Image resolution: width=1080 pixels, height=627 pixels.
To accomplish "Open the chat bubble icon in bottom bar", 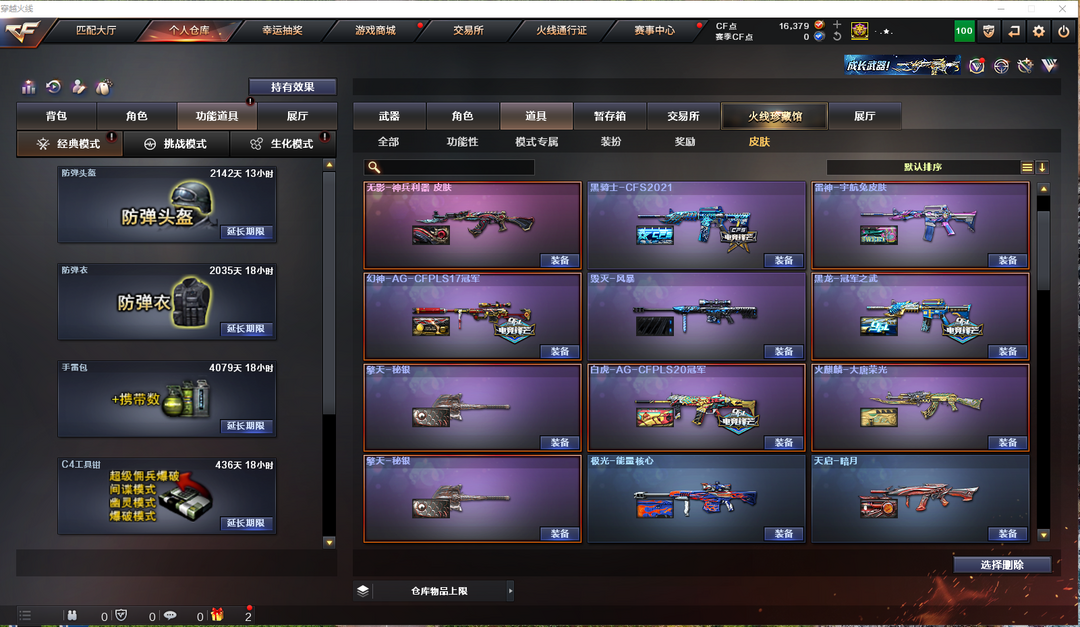I will pyautogui.click(x=170, y=615).
